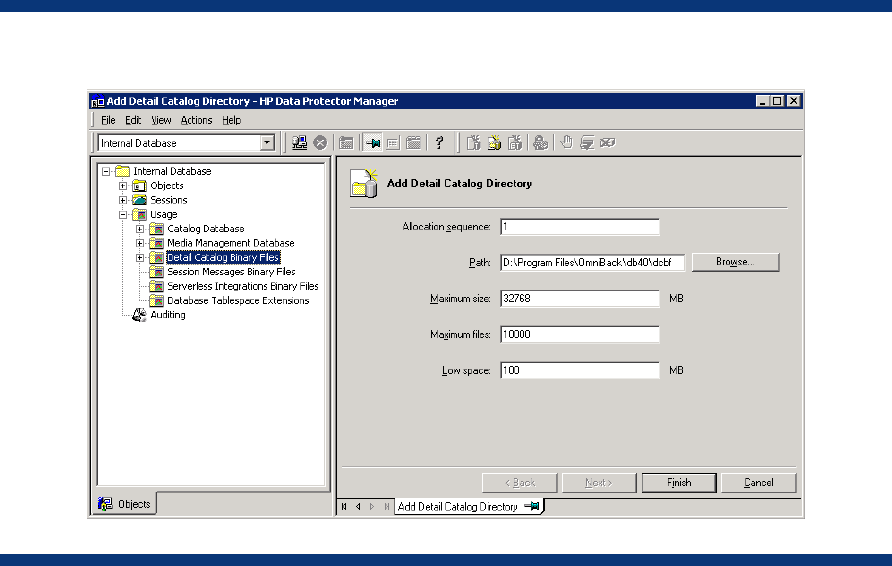Screen dimensions: 892x566
Task: Click the pushpin toolbar icon
Action: [x=372, y=143]
